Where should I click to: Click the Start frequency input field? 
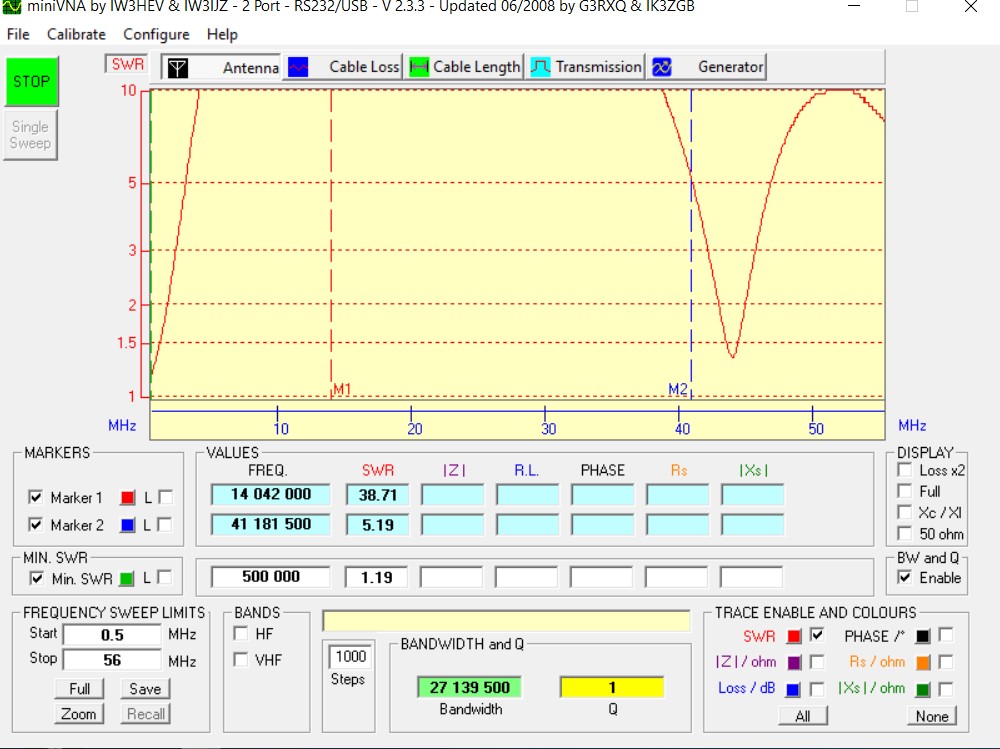click(112, 635)
